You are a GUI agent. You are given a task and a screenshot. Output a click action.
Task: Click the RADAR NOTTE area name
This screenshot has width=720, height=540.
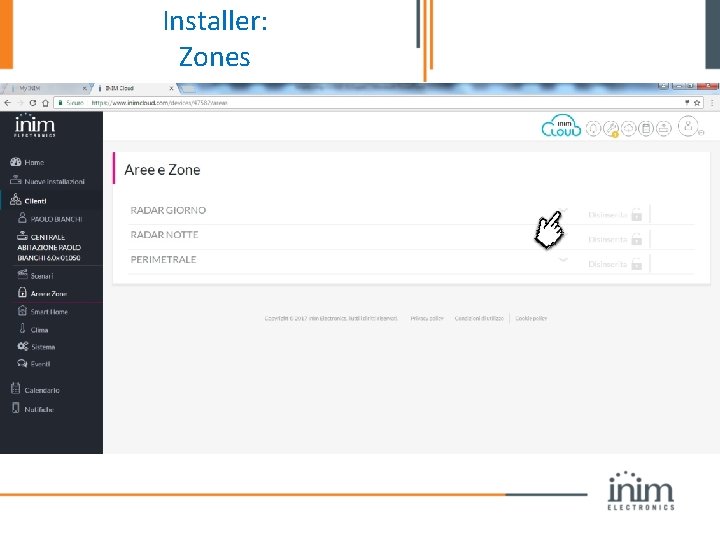[x=164, y=235]
